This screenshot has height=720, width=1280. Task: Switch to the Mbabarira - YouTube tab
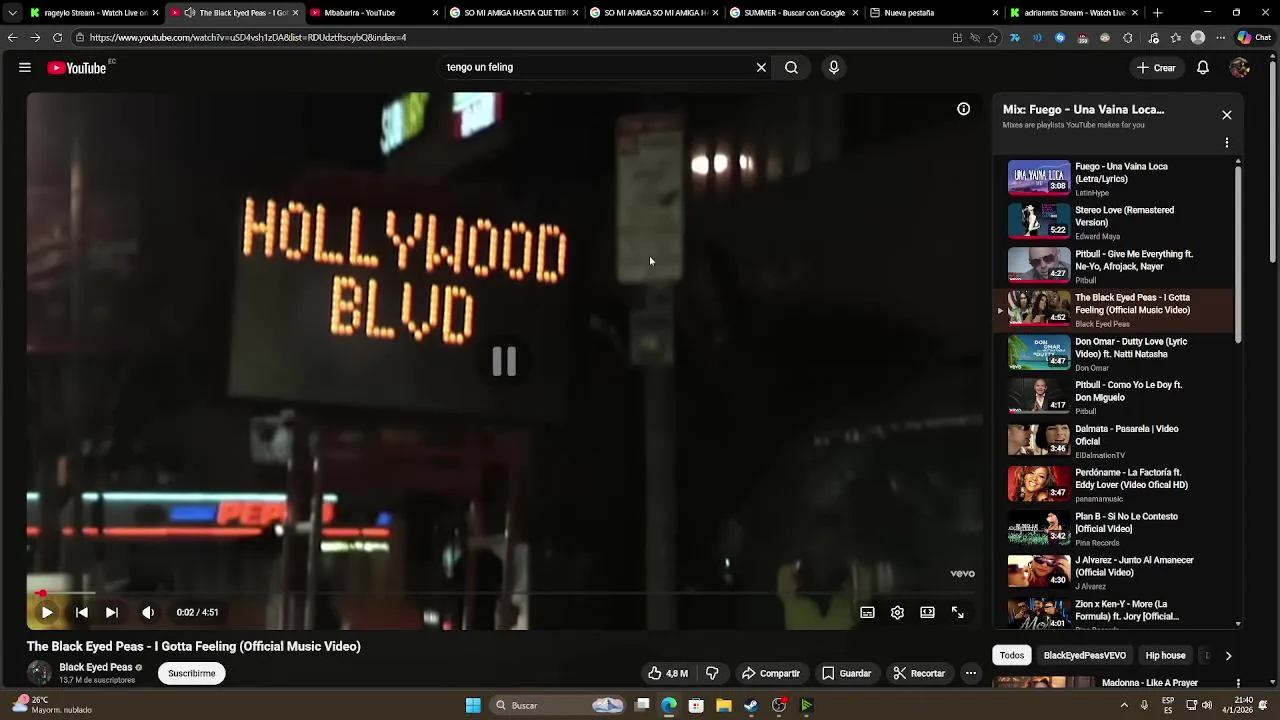tap(375, 13)
